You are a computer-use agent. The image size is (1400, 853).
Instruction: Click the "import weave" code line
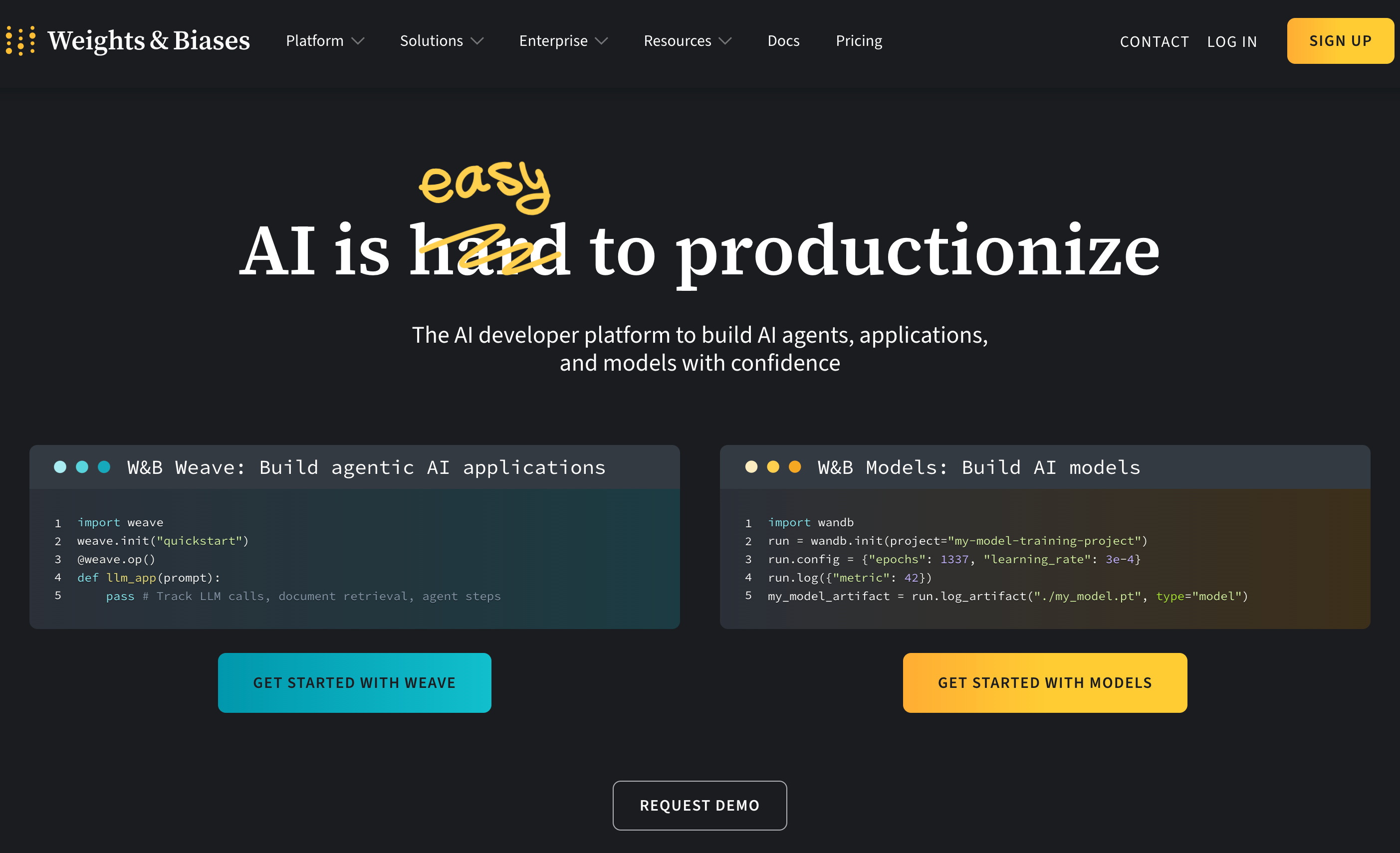tap(120, 522)
